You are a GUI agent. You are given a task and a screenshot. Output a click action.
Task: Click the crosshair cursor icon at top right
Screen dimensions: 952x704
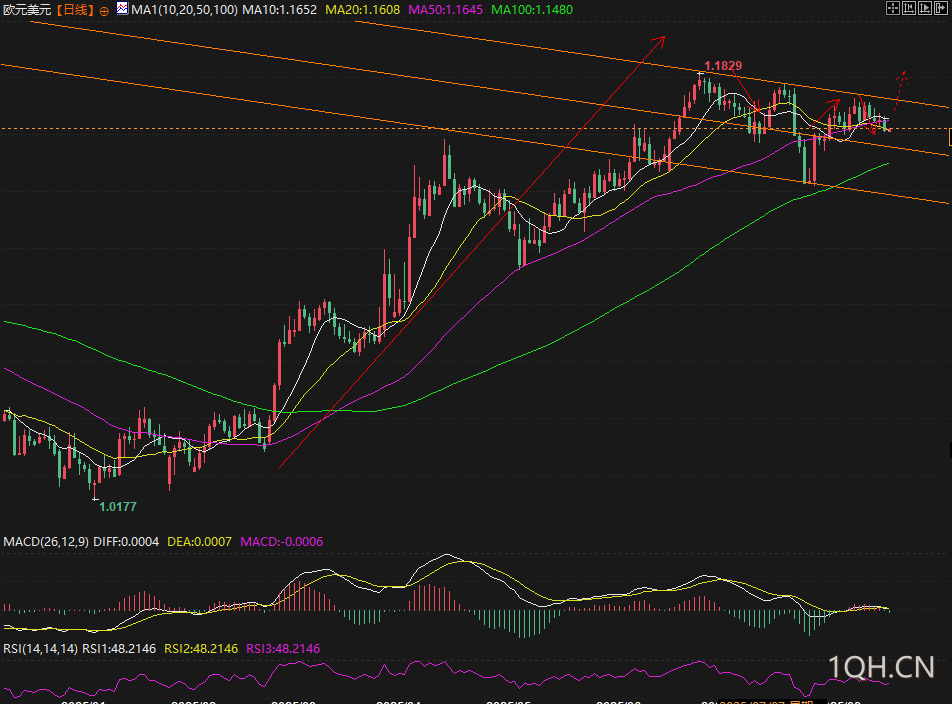click(x=892, y=8)
